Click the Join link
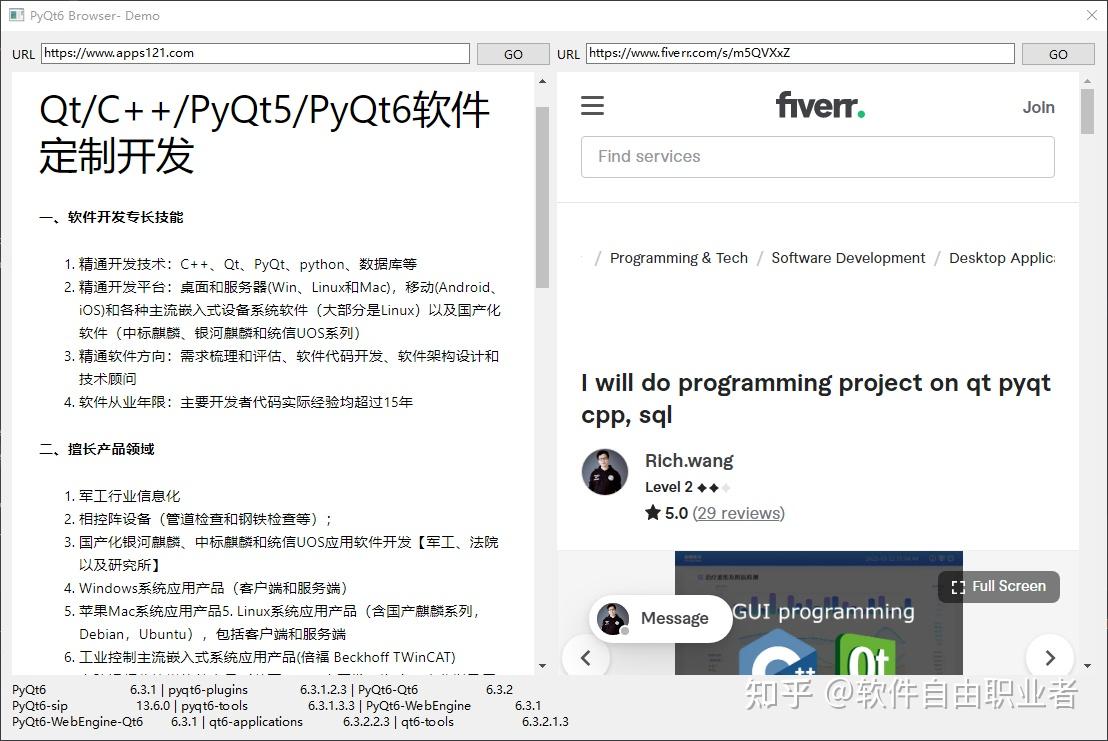This screenshot has height=741, width=1108. click(x=1039, y=107)
